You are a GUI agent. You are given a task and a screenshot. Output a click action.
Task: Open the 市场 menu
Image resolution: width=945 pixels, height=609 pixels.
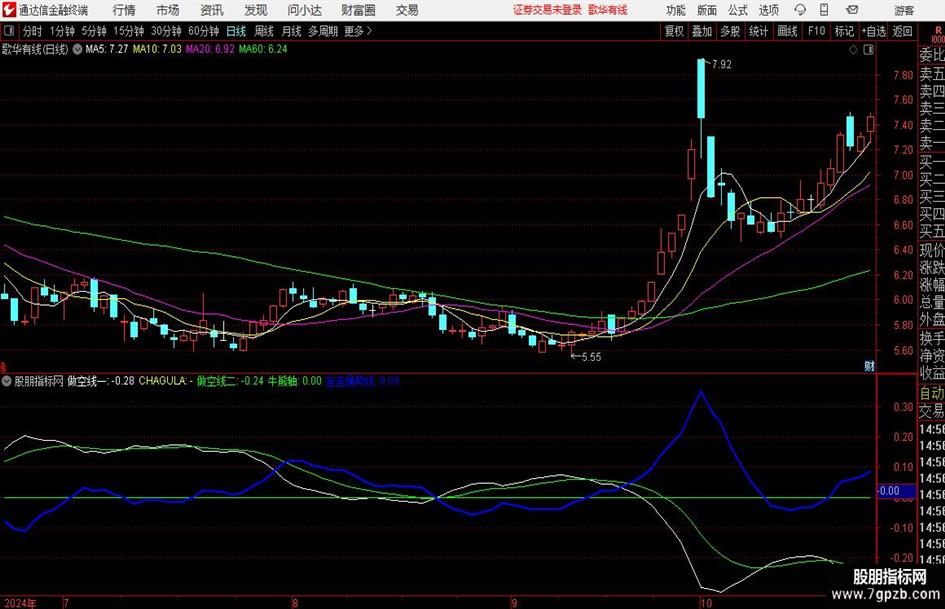pyautogui.click(x=168, y=10)
